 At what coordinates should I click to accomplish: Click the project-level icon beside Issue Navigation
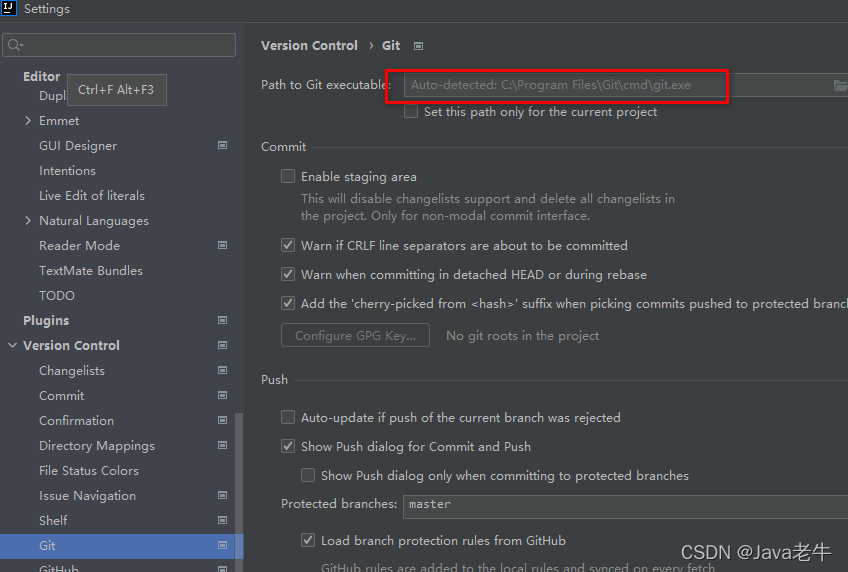point(222,495)
